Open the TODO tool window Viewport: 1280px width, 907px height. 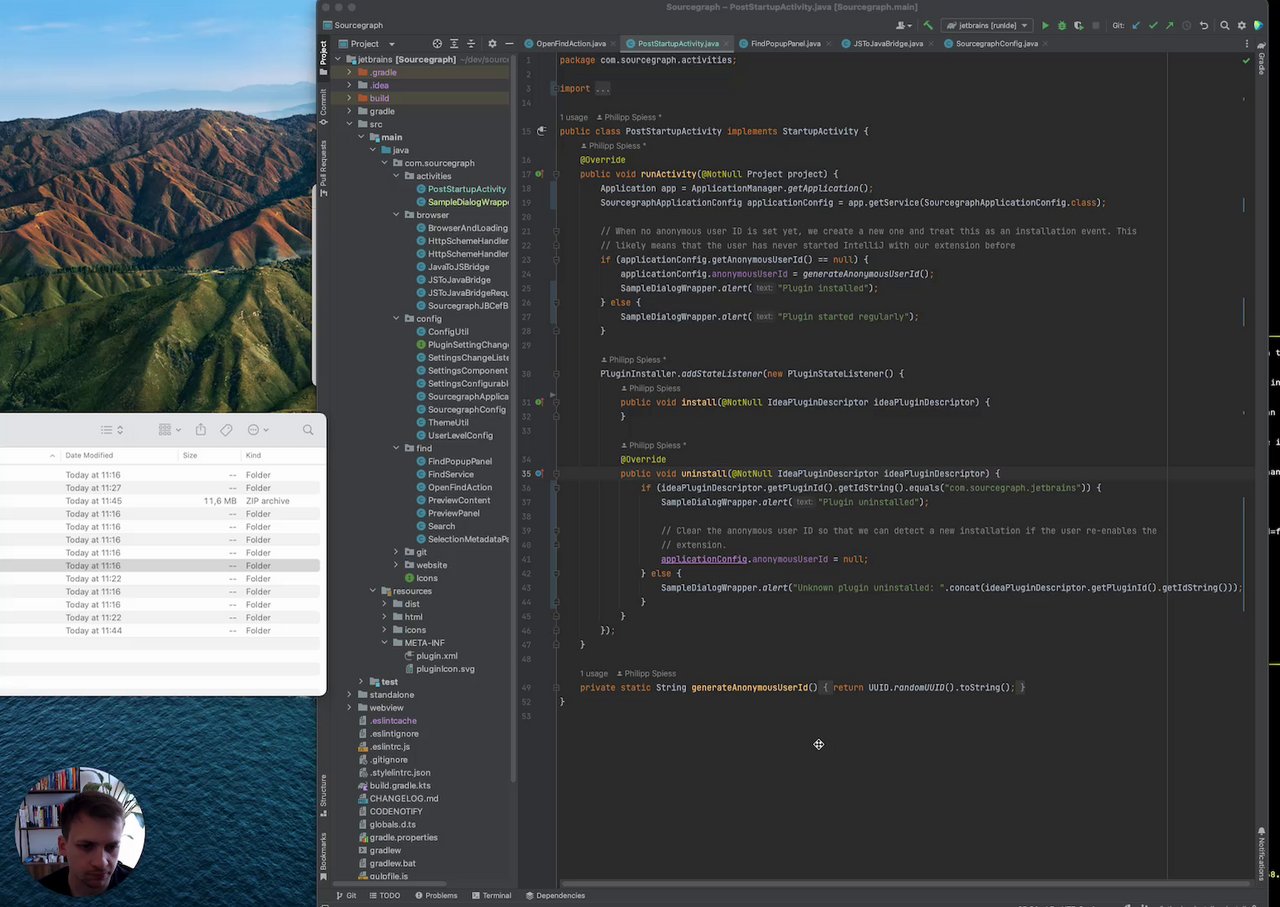[383, 896]
